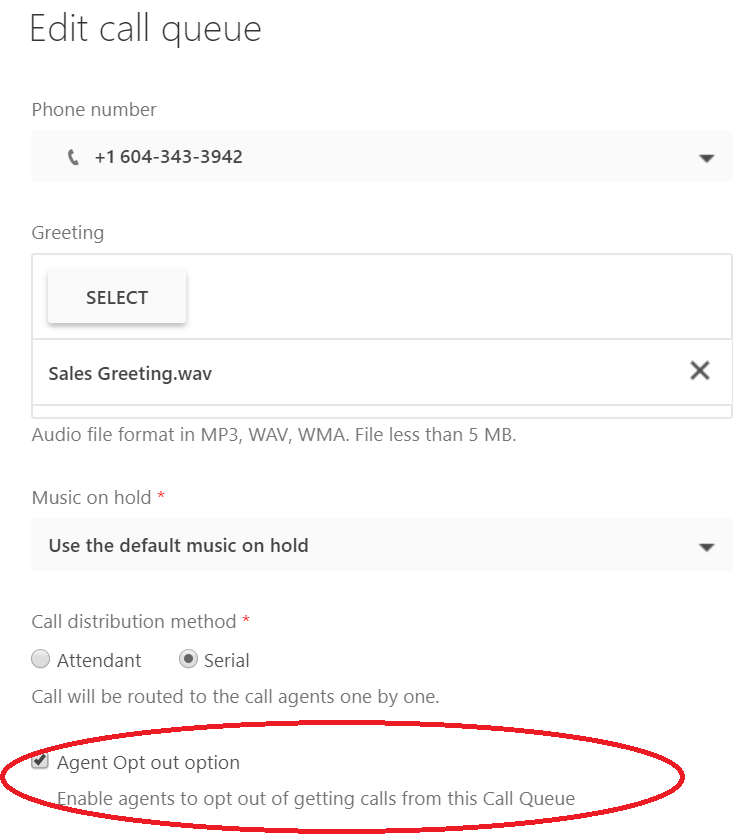Click the dropdown caret in the phone number field
This screenshot has width=751, height=840.
(x=708, y=157)
